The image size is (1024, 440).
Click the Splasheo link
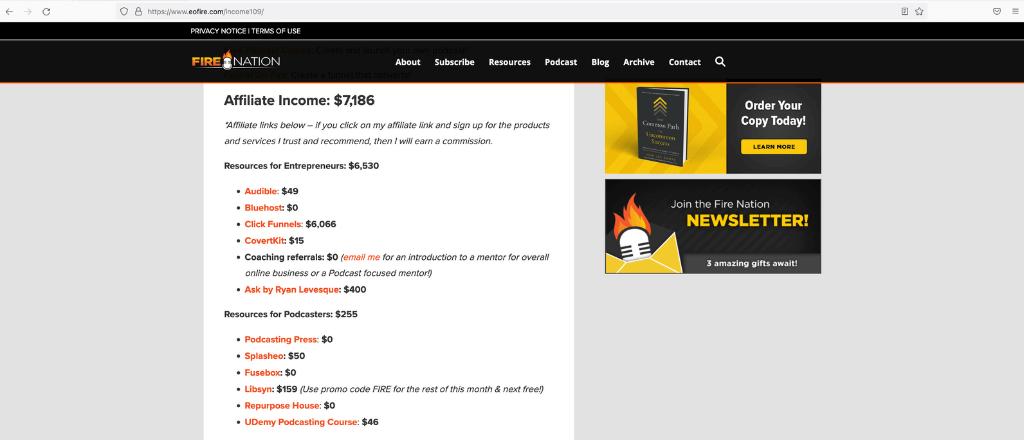(265, 356)
